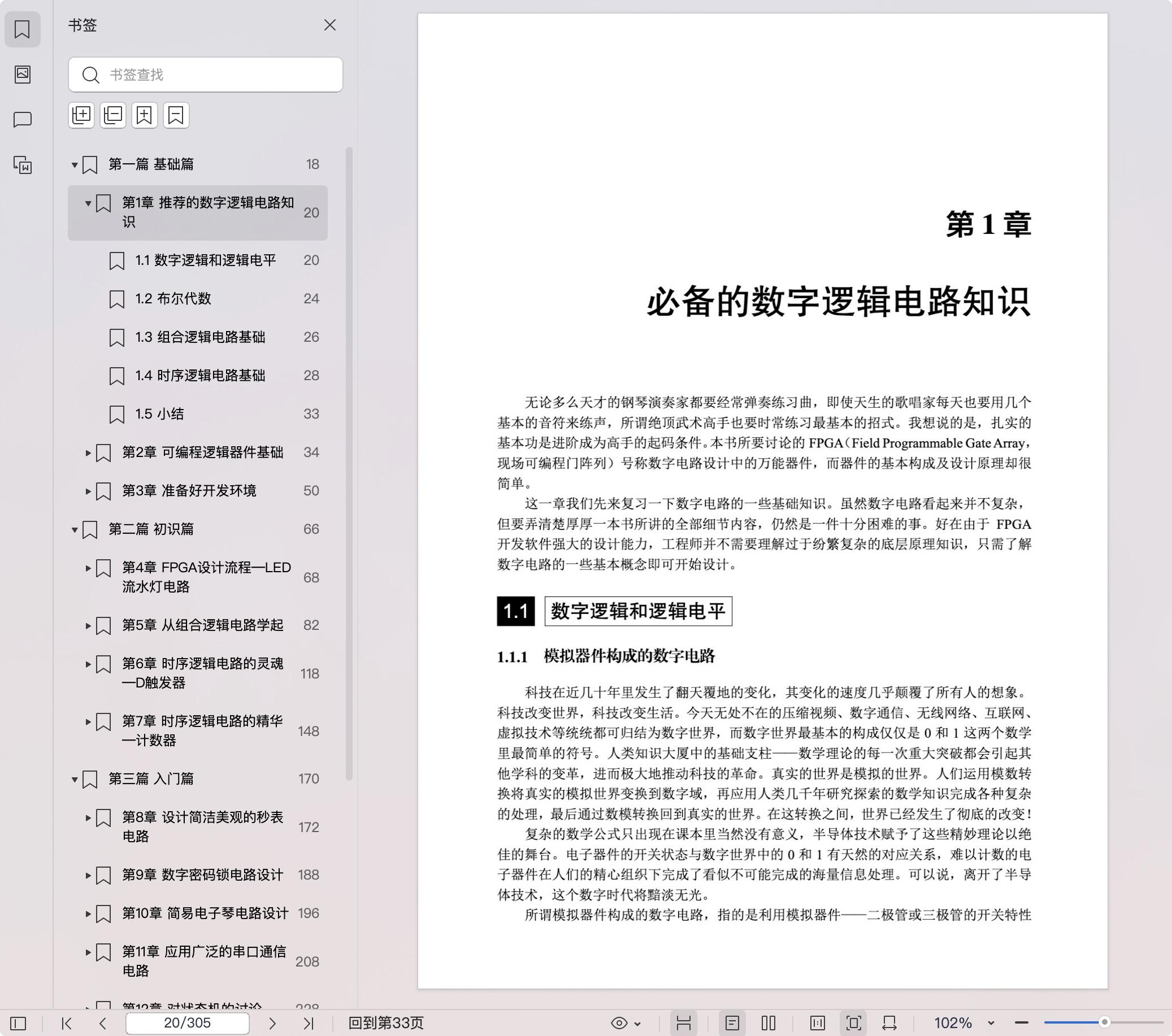The width and height of the screenshot is (1172, 1036).
Task: Add a new bookmark with the add-bookmark icon
Action: [145, 115]
